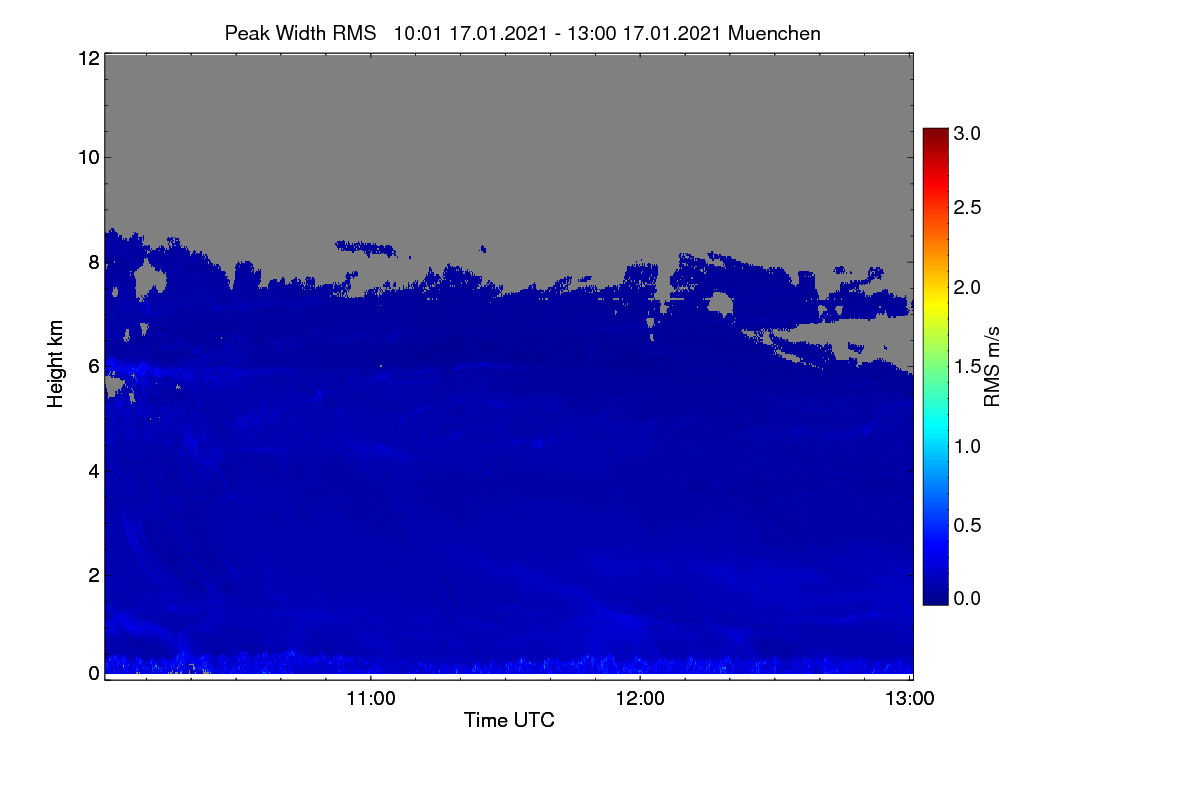
Task: Click the colorbar value 1.0
Action: [x=967, y=445]
